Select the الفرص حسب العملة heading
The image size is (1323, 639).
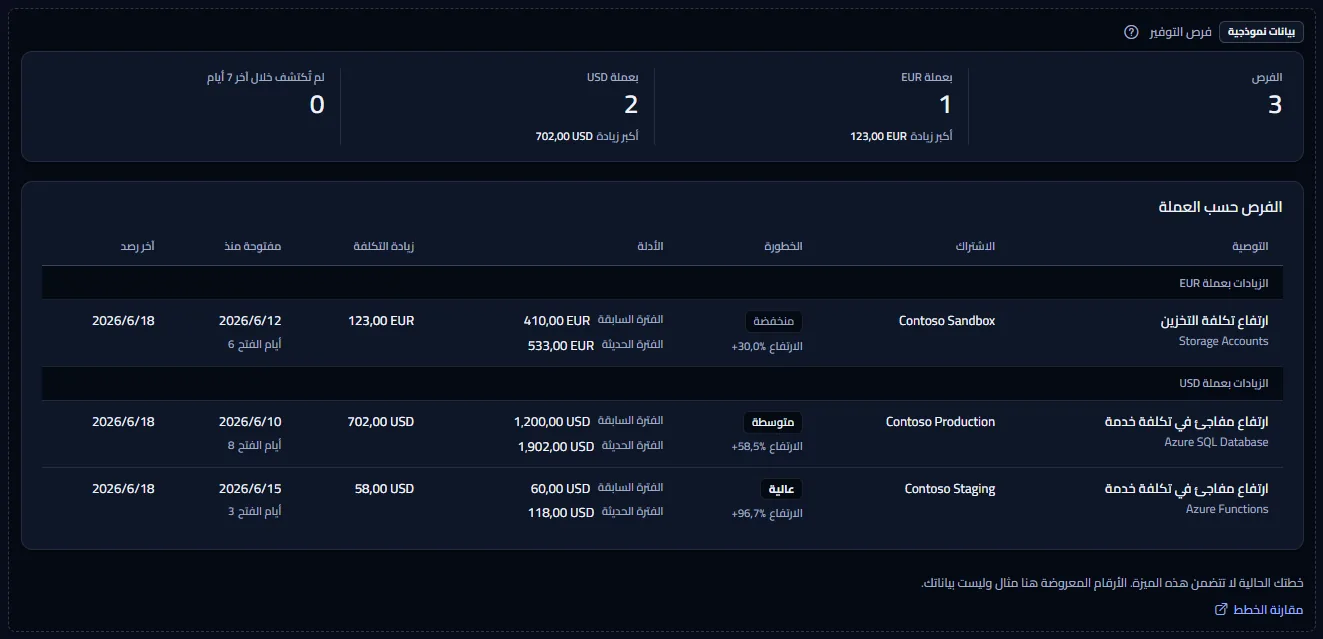pyautogui.click(x=1219, y=207)
